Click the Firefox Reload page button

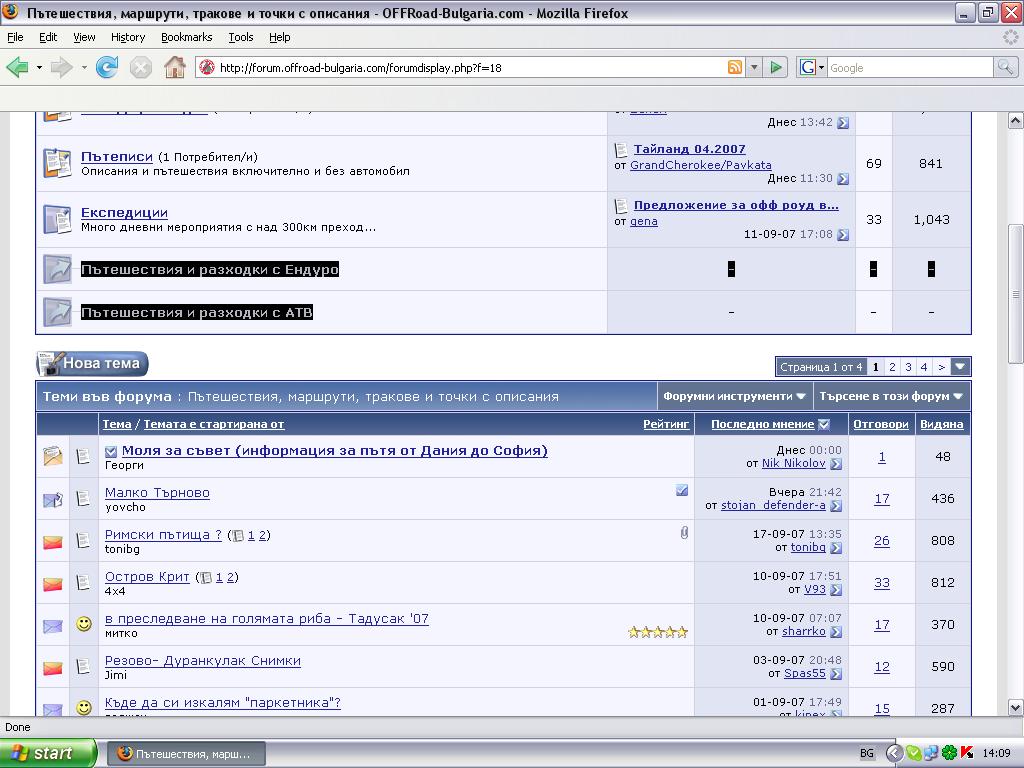(x=107, y=68)
